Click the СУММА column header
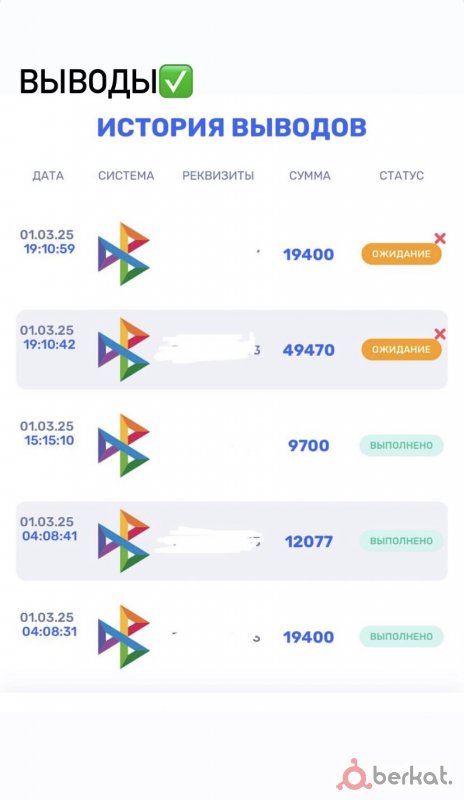The height and width of the screenshot is (800, 464). coord(309,176)
